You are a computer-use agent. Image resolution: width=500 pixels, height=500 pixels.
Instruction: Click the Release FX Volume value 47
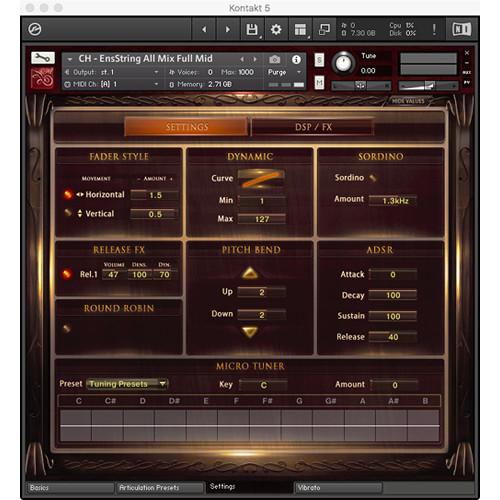coord(113,275)
